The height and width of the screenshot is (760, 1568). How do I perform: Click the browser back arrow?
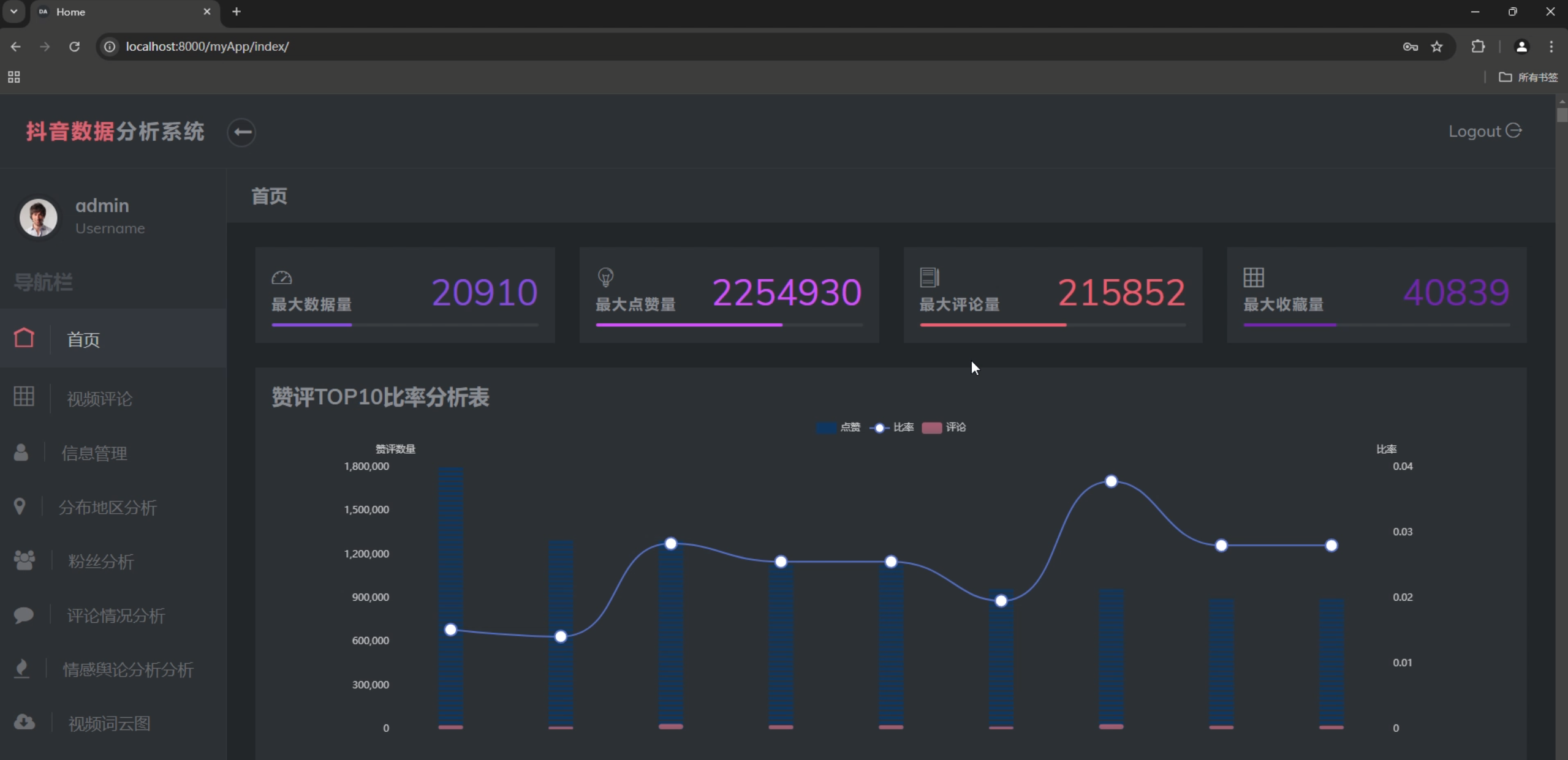tap(16, 47)
